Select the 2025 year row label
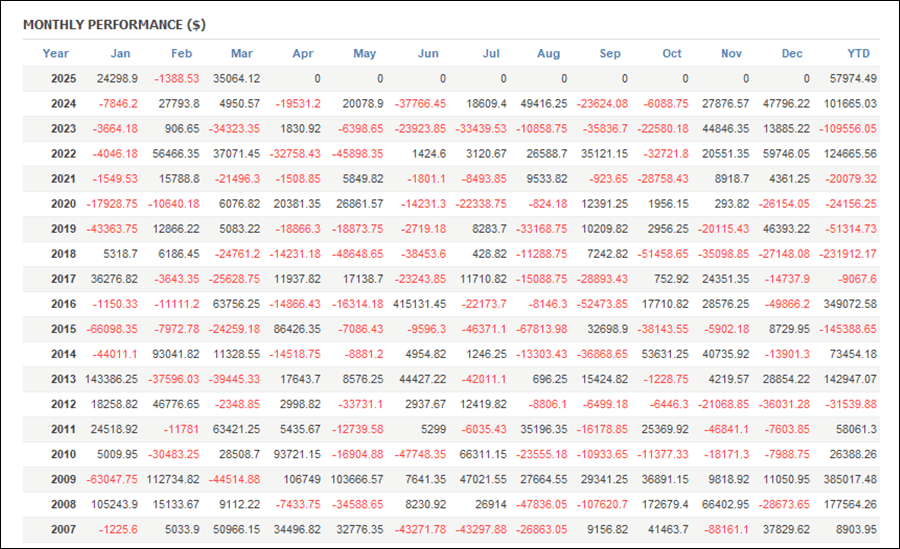Screen dimensions: 900x549 63,79
